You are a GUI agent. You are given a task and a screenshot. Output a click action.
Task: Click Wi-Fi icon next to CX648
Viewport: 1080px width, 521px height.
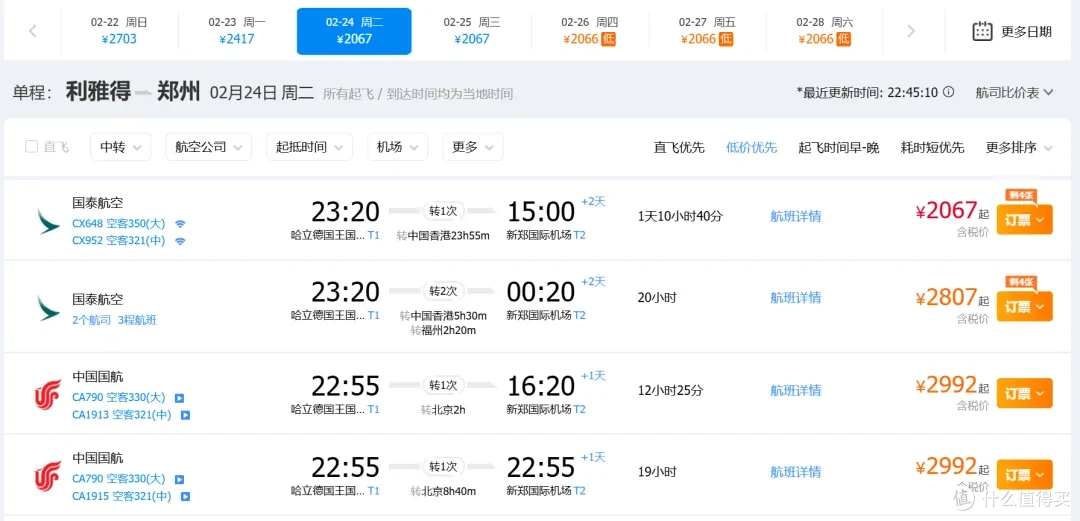click(x=180, y=224)
